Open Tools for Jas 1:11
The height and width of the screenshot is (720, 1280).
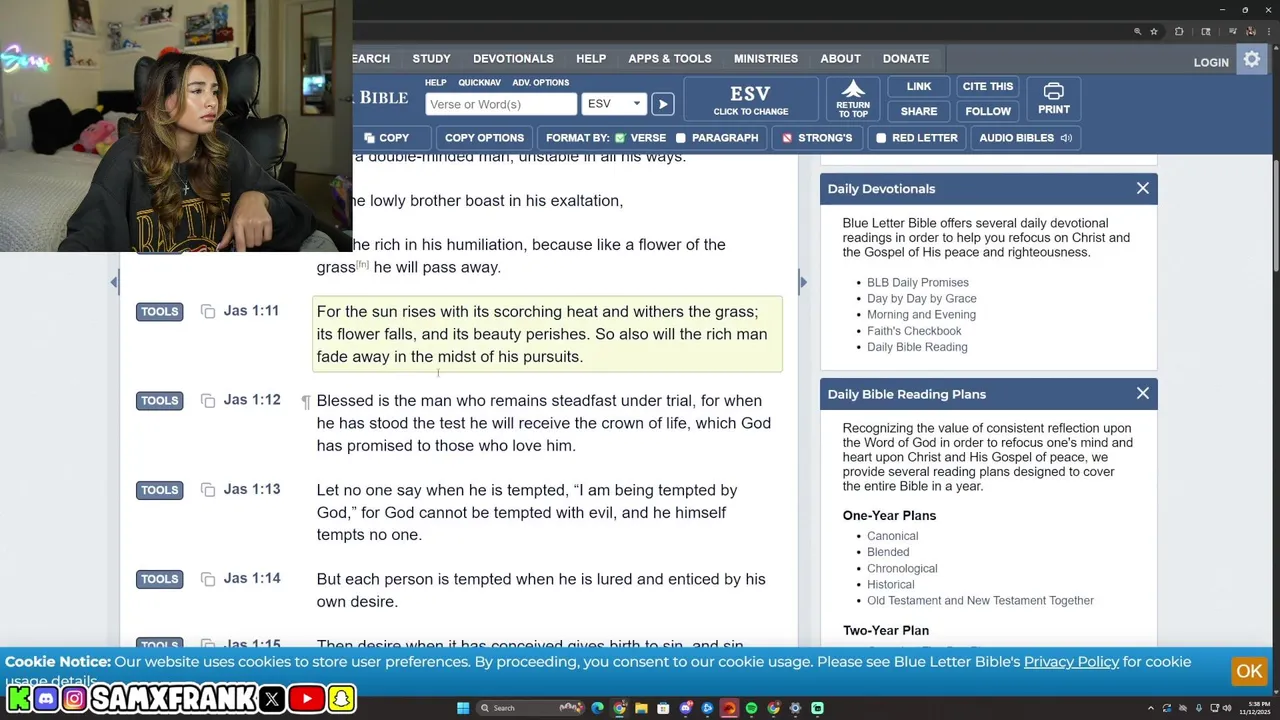coord(159,312)
